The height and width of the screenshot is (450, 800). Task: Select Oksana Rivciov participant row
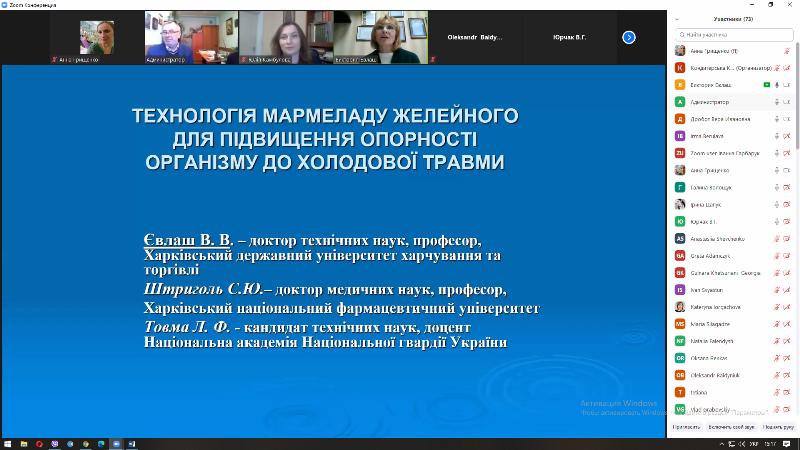[733, 358]
